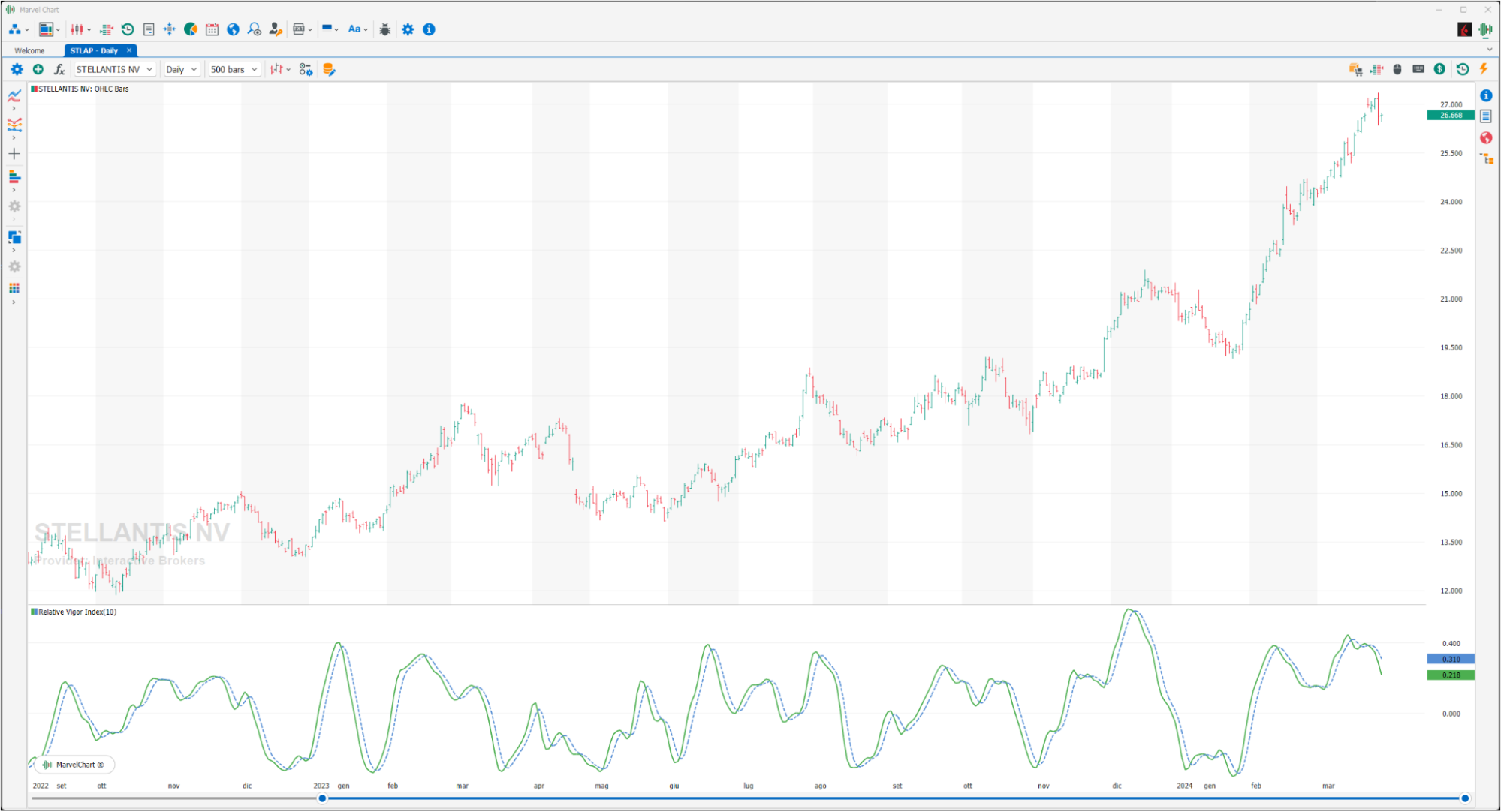
Task: Click the right handle of time range slider
Action: (1464, 798)
